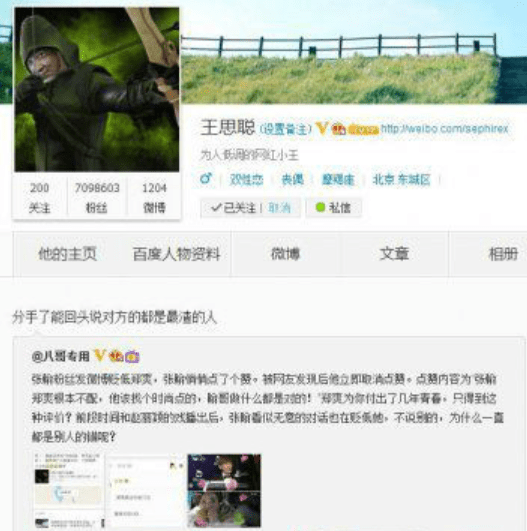
Task: Click 取消 to unfollow the user
Action: pos(279,208)
